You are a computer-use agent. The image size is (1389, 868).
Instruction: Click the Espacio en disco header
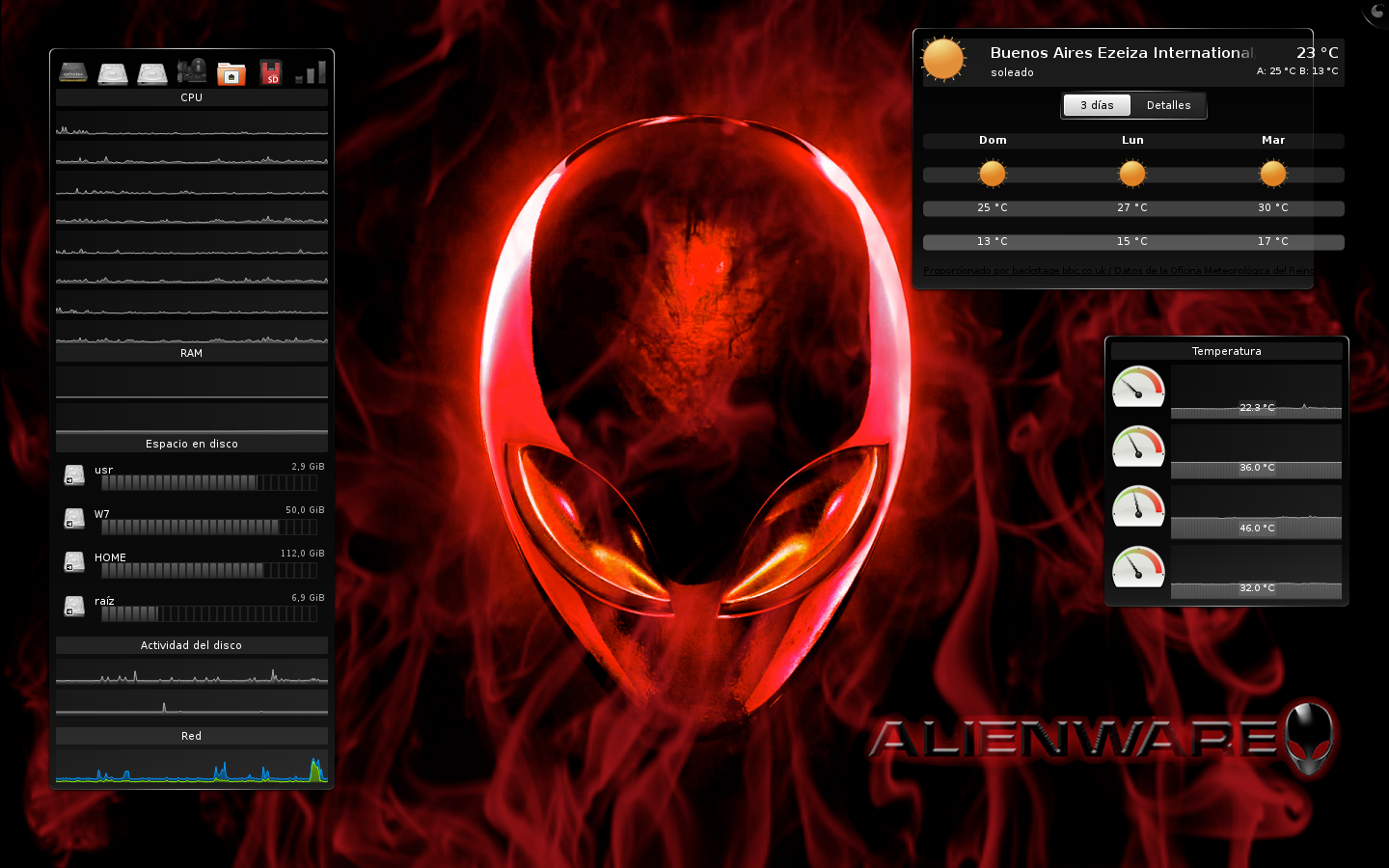(x=192, y=444)
